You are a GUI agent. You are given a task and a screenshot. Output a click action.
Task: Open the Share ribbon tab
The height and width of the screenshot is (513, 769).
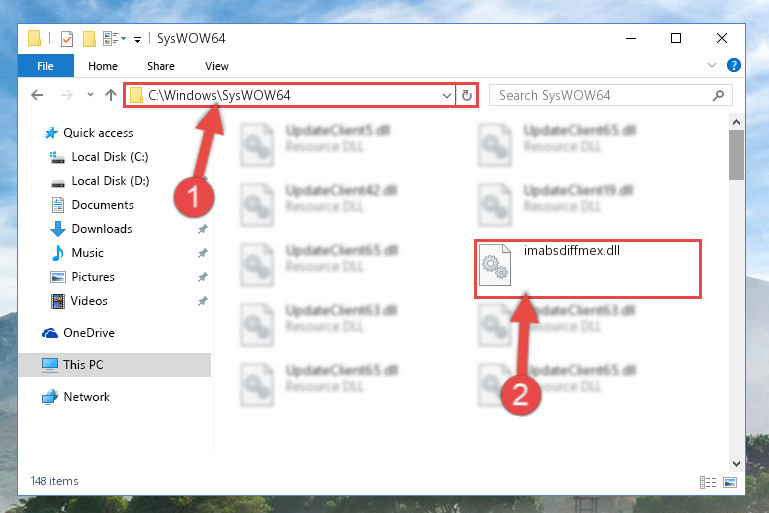(161, 66)
